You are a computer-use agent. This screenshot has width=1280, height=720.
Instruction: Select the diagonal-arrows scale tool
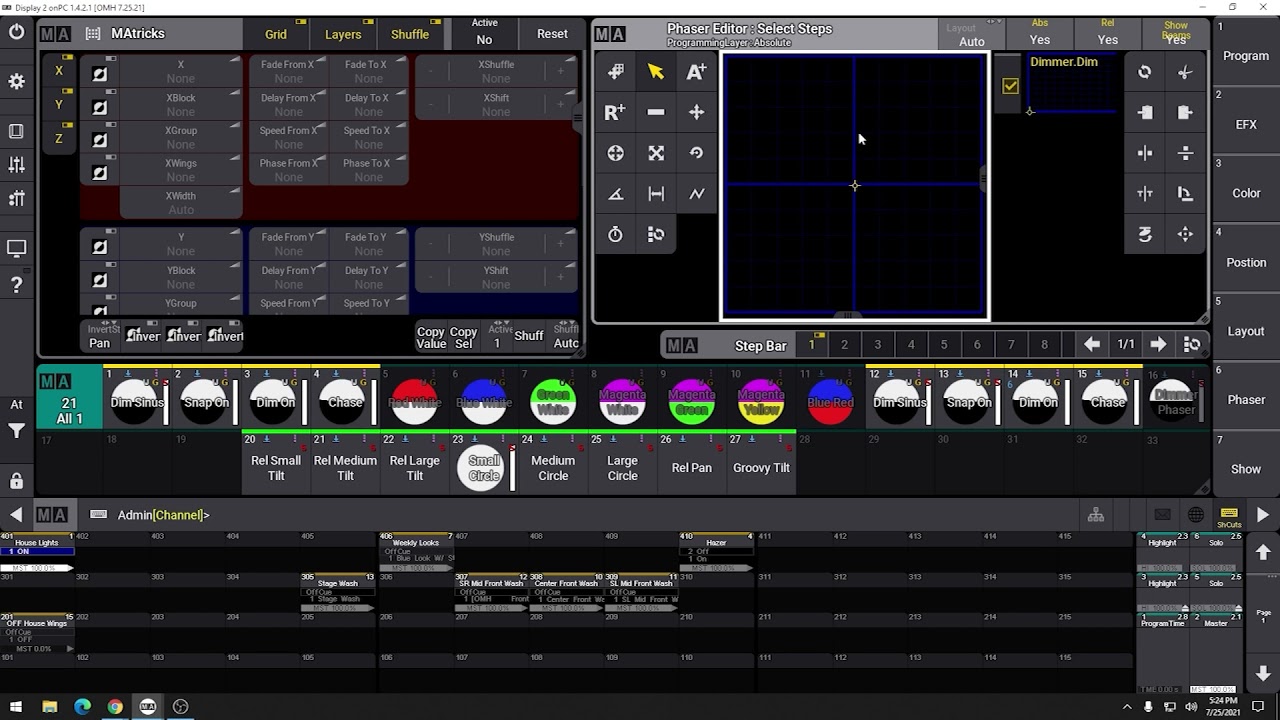click(656, 153)
